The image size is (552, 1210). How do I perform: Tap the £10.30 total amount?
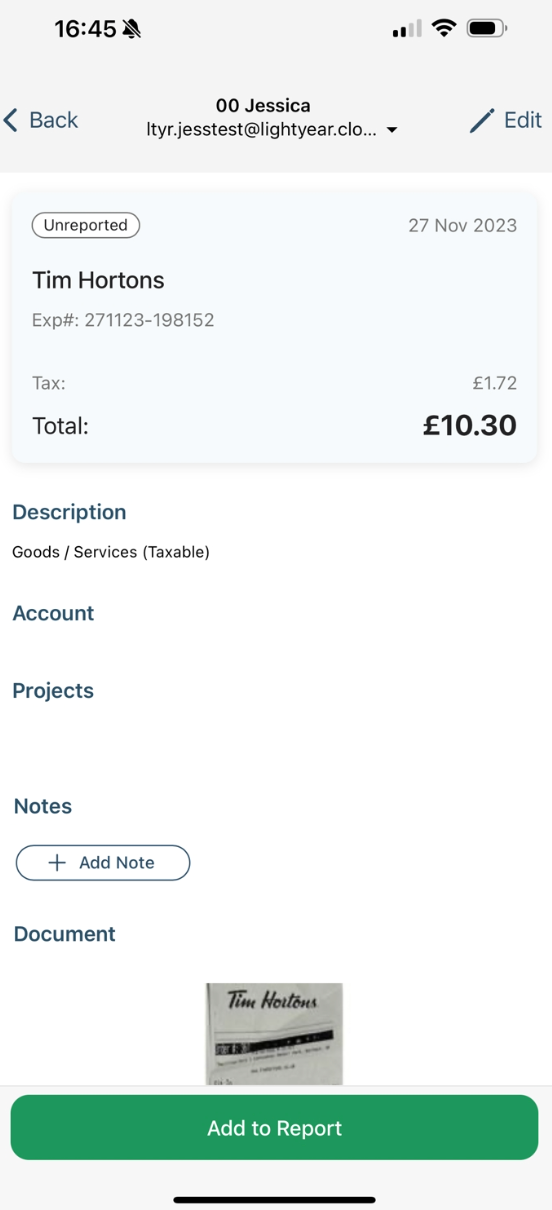click(470, 426)
